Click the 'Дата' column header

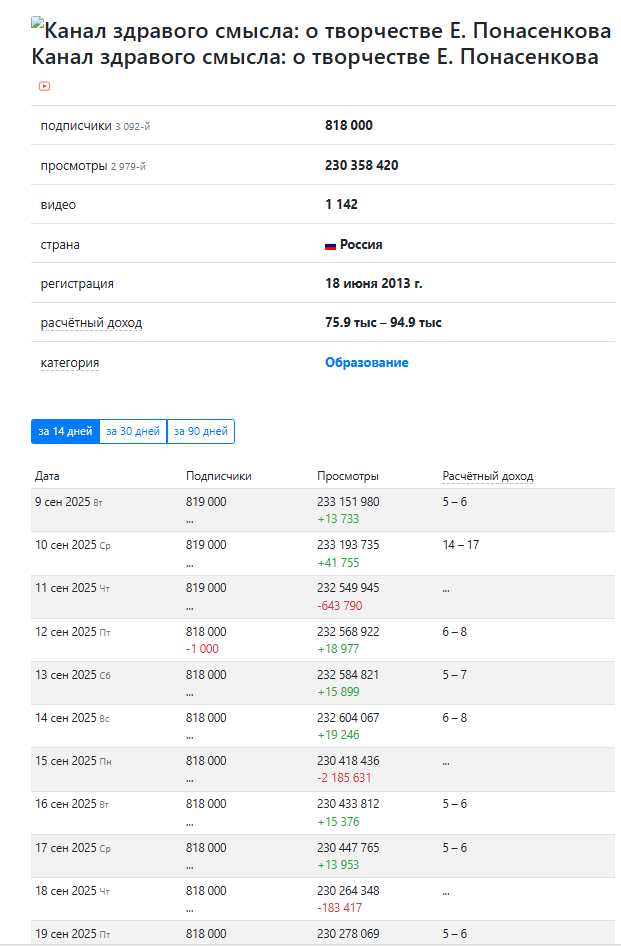click(47, 476)
